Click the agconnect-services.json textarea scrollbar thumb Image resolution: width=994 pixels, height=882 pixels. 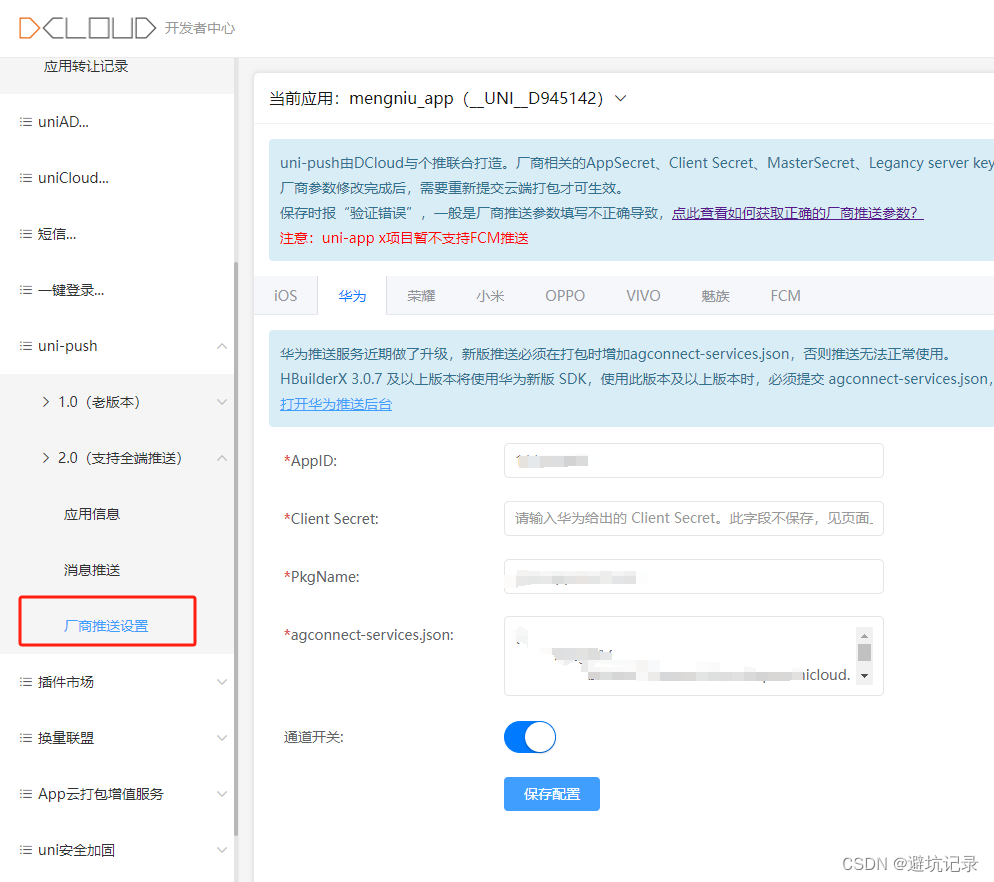click(x=864, y=652)
